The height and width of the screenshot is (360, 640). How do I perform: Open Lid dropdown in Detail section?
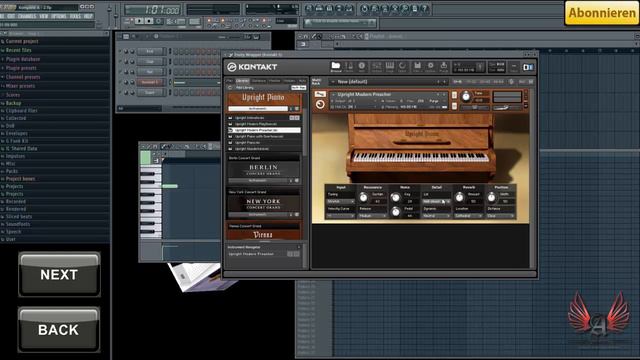[436, 202]
